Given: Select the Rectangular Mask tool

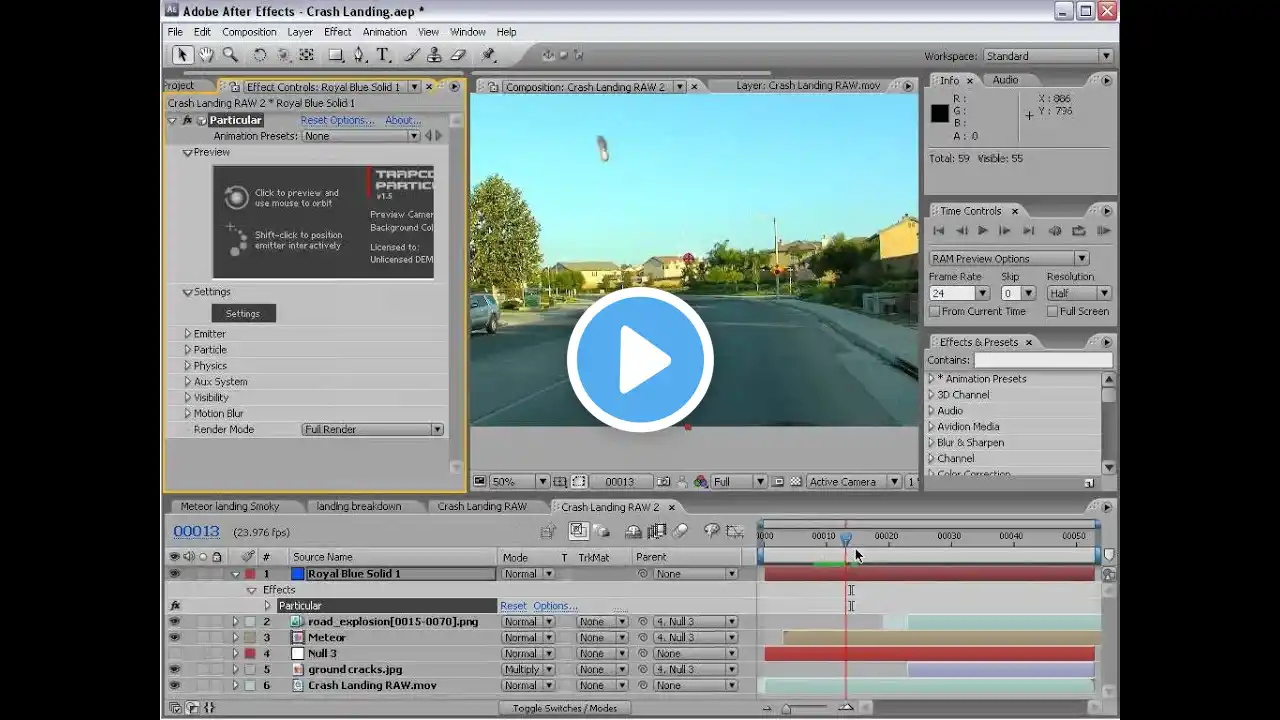Looking at the screenshot, I should coord(336,56).
